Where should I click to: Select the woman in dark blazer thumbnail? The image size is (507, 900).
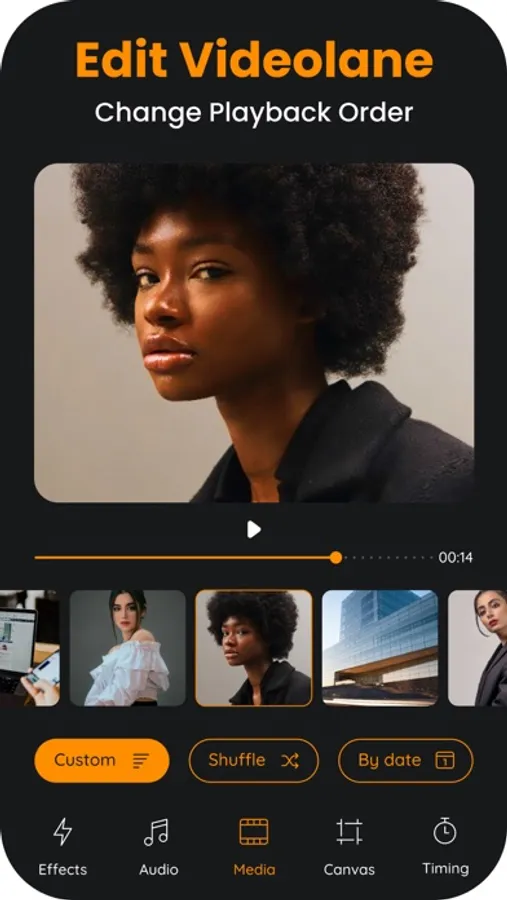(x=477, y=648)
